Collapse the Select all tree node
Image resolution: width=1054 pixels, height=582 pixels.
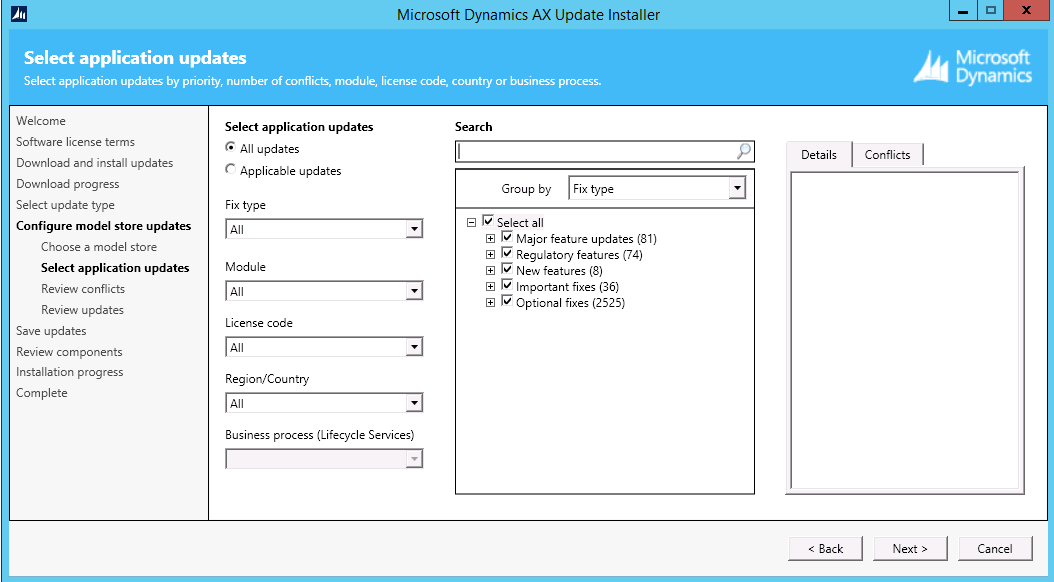pyautogui.click(x=471, y=222)
